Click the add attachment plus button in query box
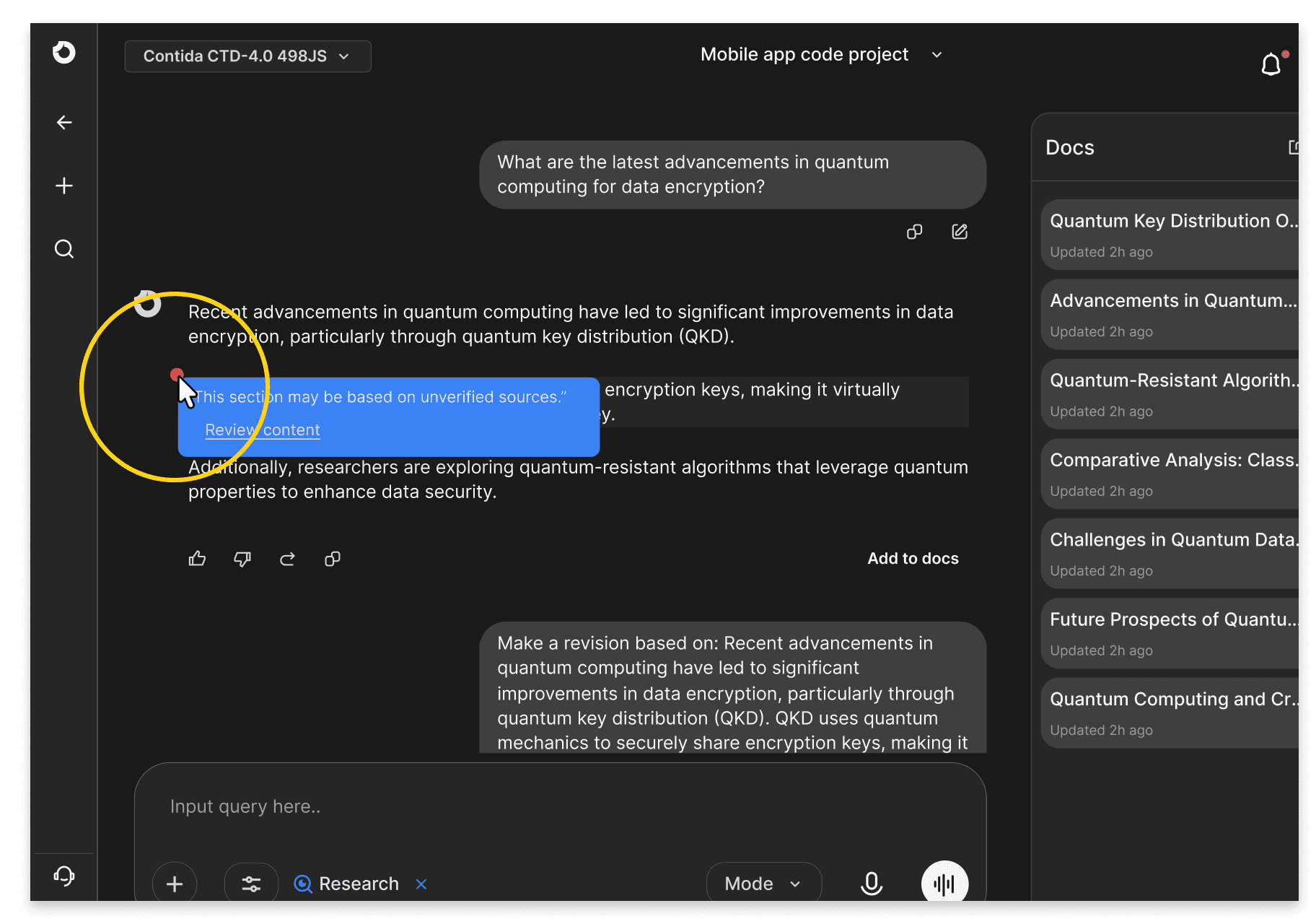Screen dimensions: 1316x924 click(175, 884)
